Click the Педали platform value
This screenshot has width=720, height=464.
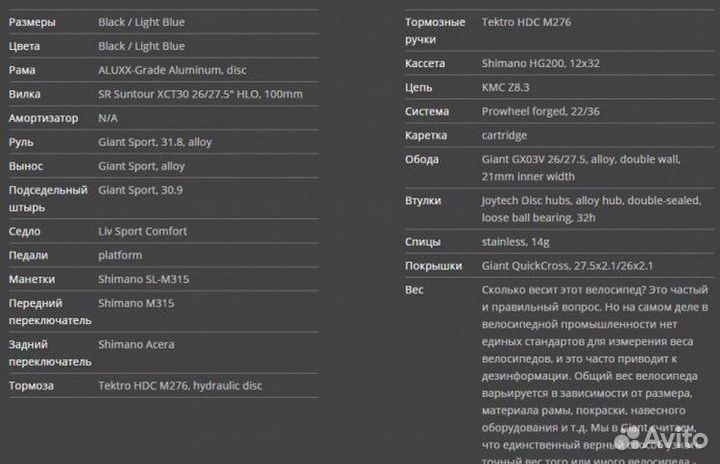point(120,255)
